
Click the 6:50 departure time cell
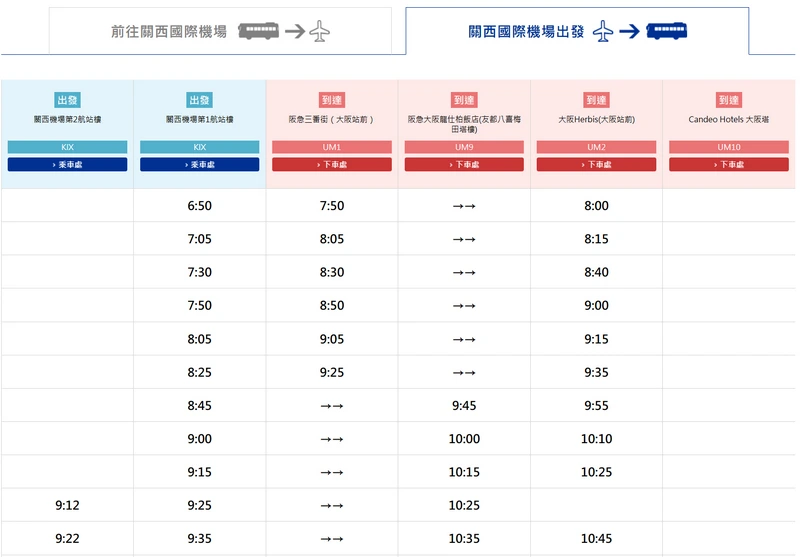coord(199,206)
